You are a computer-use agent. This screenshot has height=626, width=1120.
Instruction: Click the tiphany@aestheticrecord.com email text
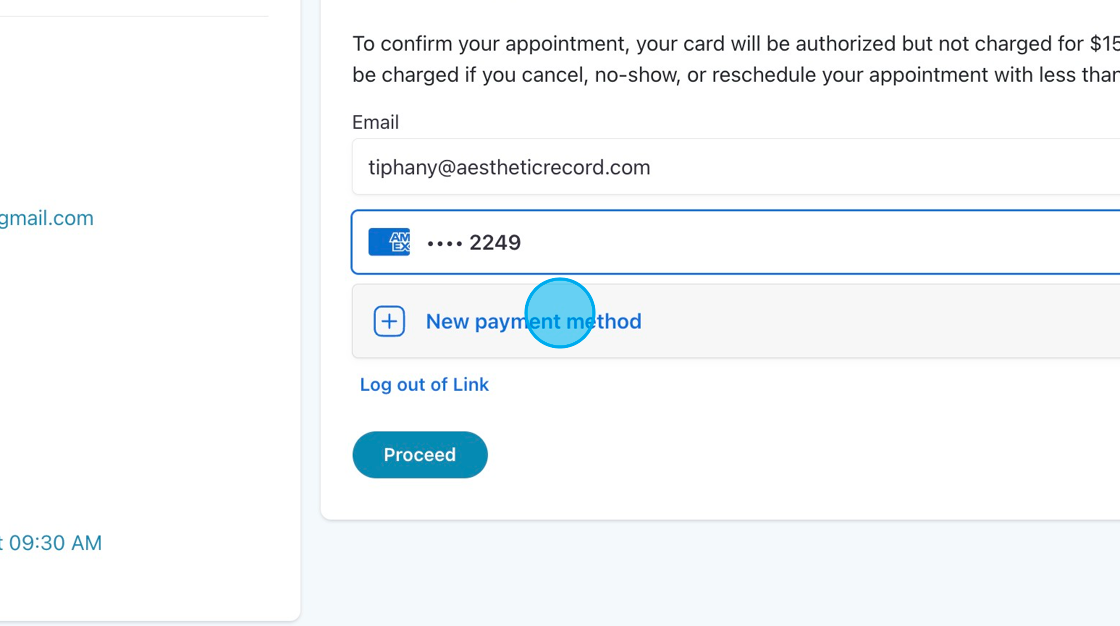click(x=509, y=167)
